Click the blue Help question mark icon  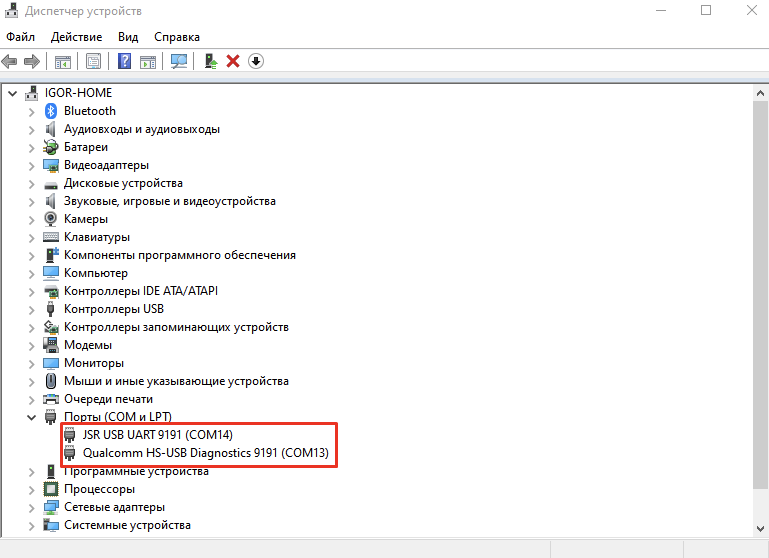(x=125, y=61)
